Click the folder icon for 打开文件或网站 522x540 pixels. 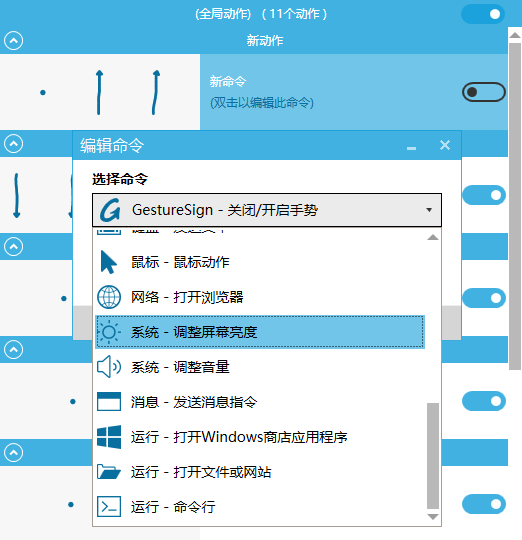(x=109, y=471)
